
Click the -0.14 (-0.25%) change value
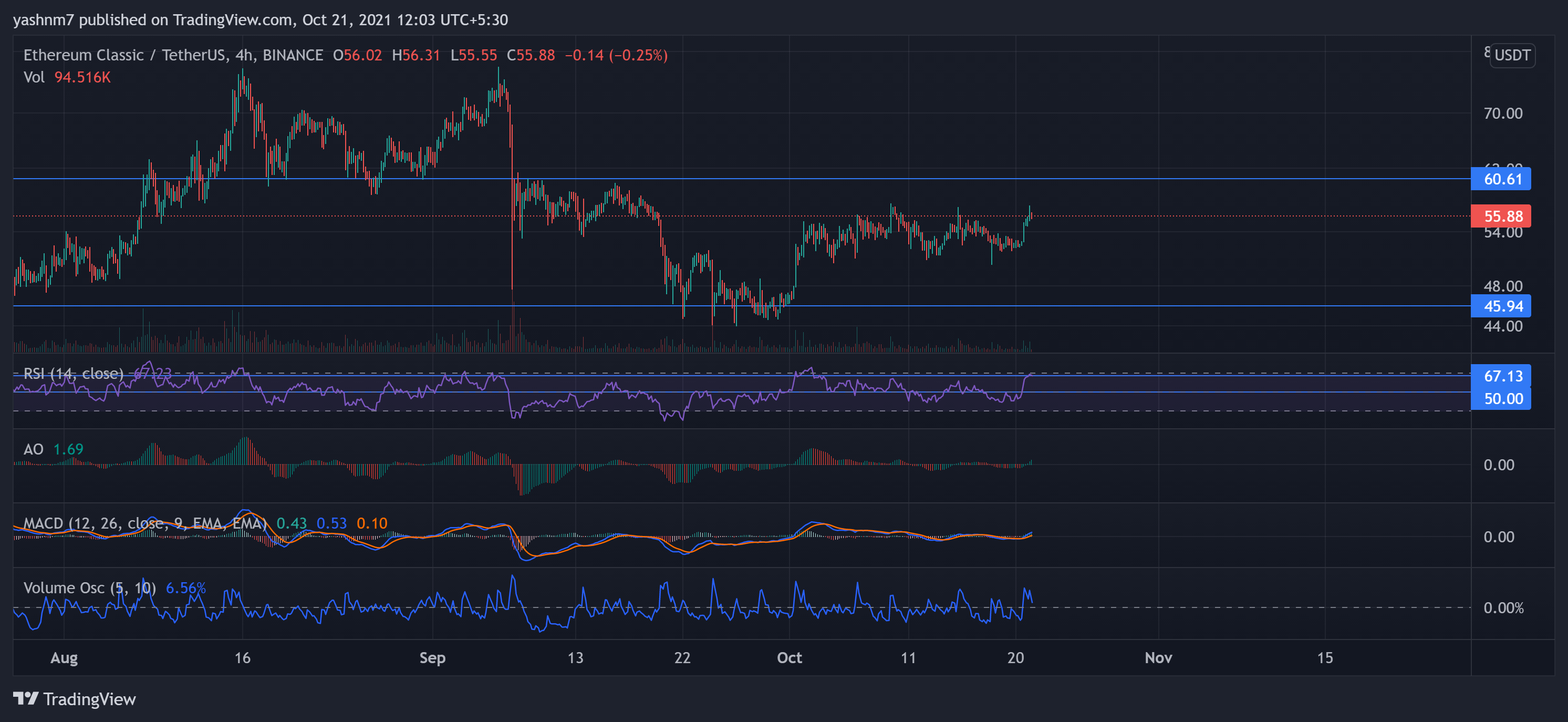point(616,55)
